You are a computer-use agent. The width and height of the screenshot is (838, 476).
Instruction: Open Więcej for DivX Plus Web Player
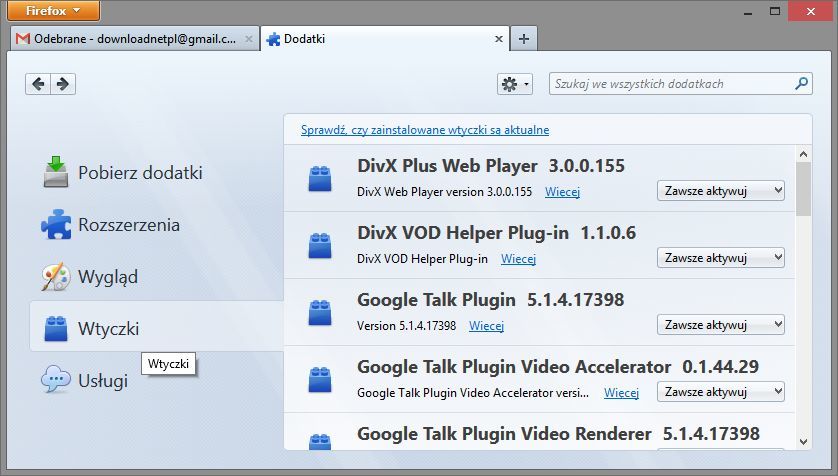562,192
